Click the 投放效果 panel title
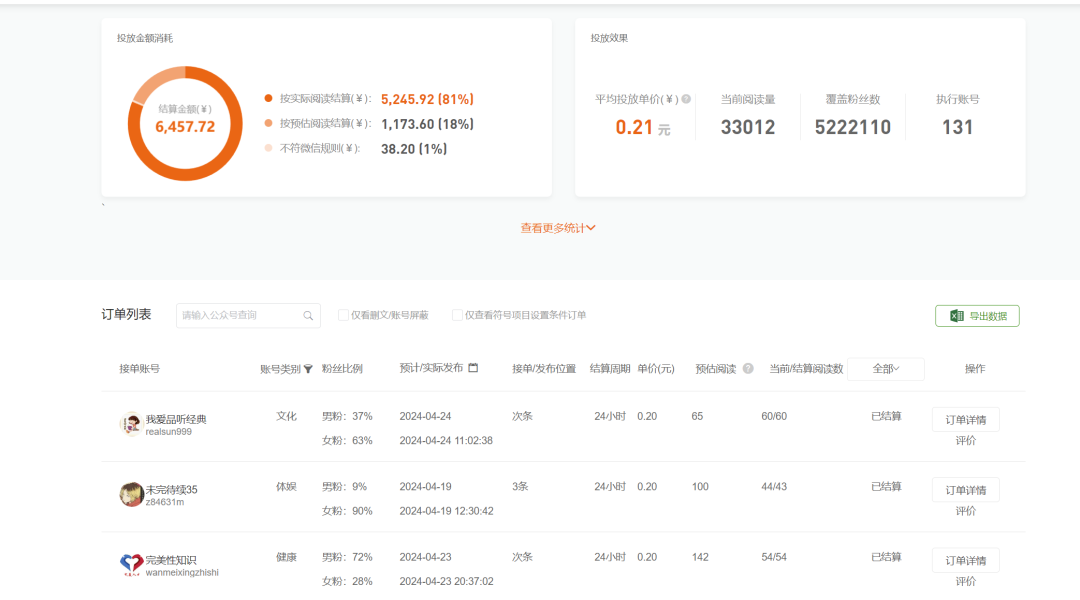 pos(609,38)
